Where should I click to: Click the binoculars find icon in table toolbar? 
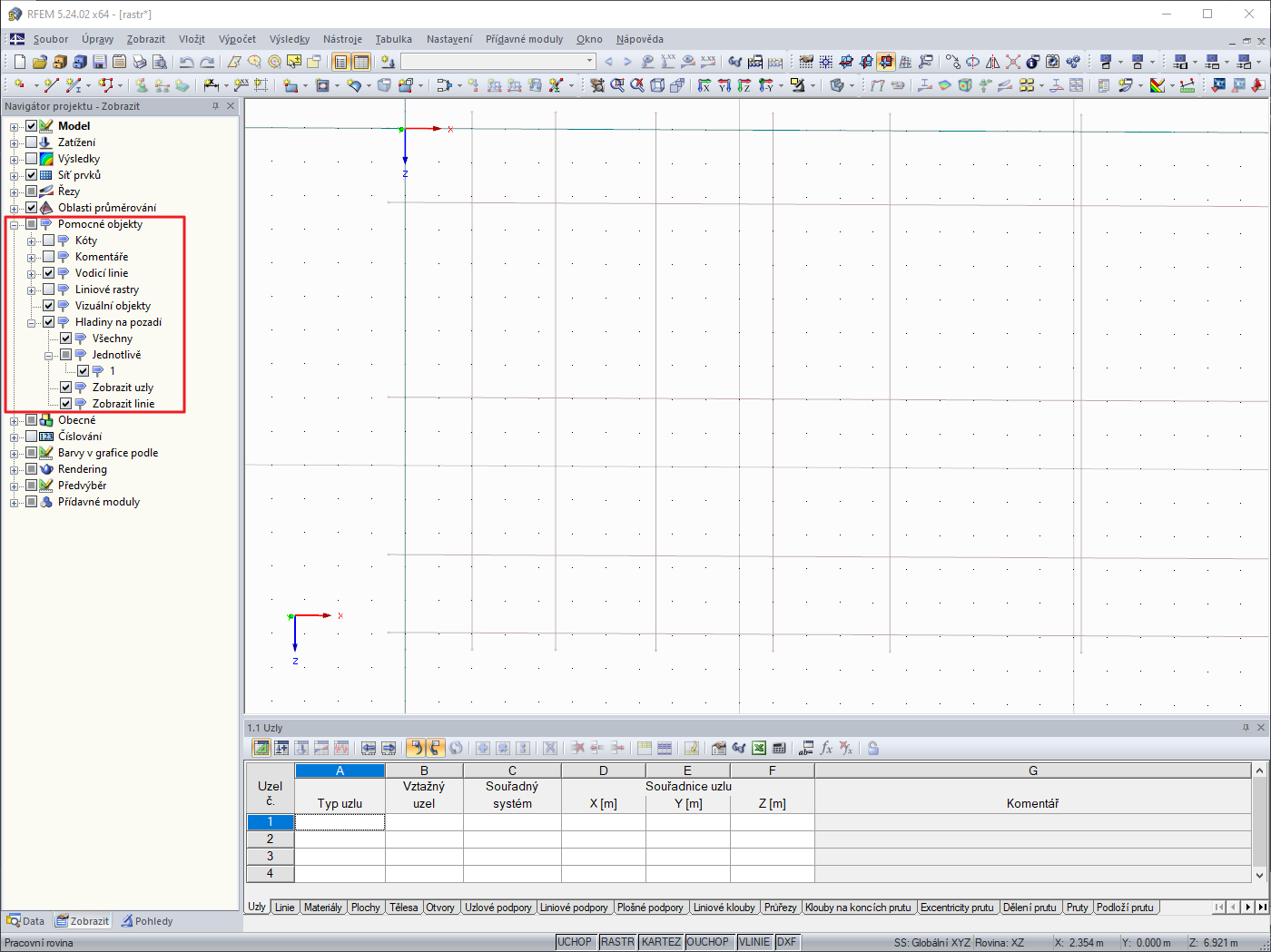738,748
